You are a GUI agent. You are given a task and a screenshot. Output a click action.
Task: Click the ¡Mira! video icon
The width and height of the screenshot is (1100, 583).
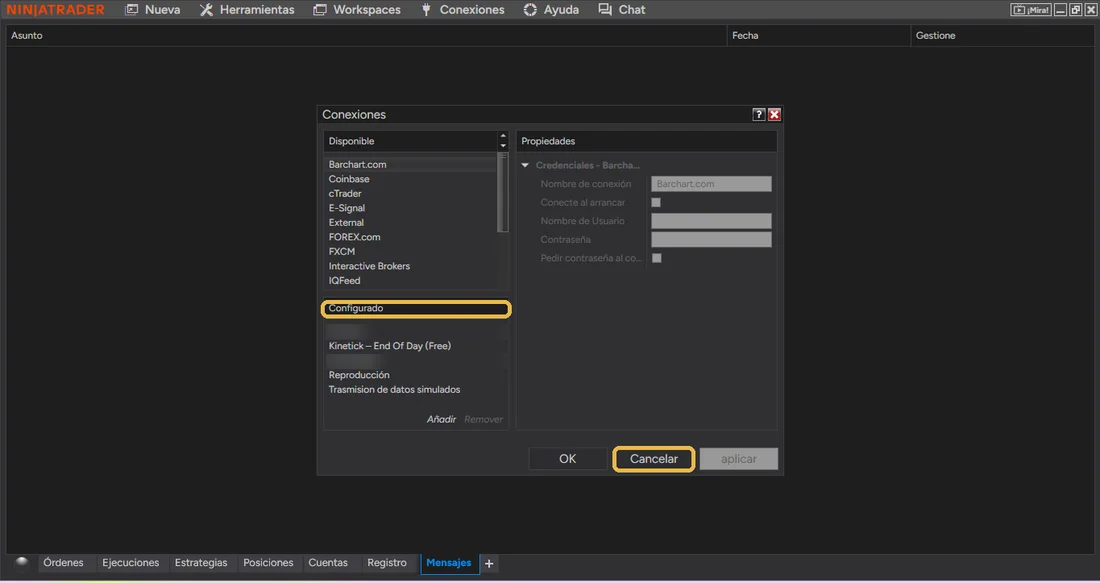point(1031,10)
